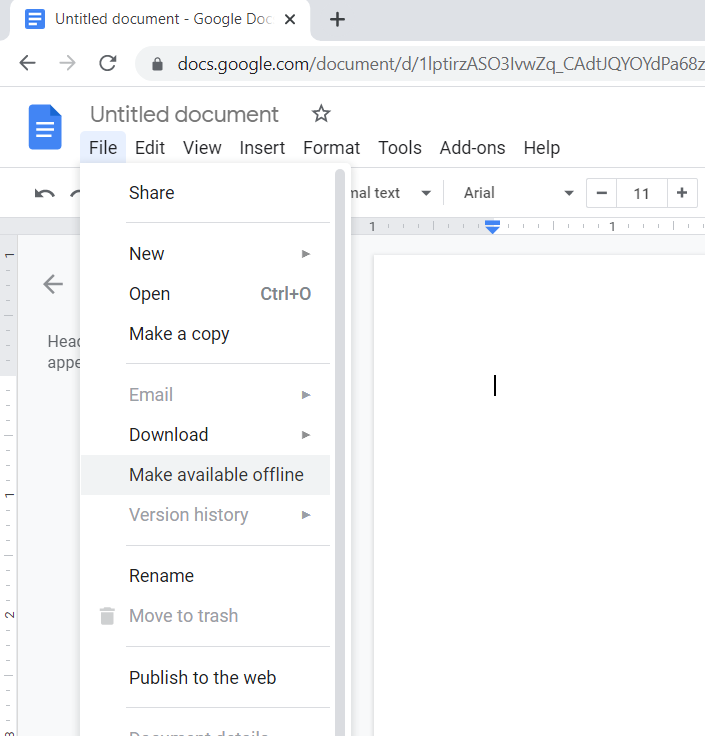Expand the Email submenu arrow

[306, 395]
